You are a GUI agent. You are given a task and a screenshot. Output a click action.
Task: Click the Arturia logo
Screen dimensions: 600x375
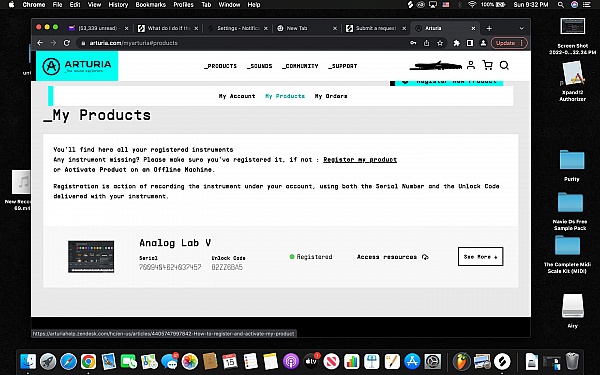tap(77, 66)
